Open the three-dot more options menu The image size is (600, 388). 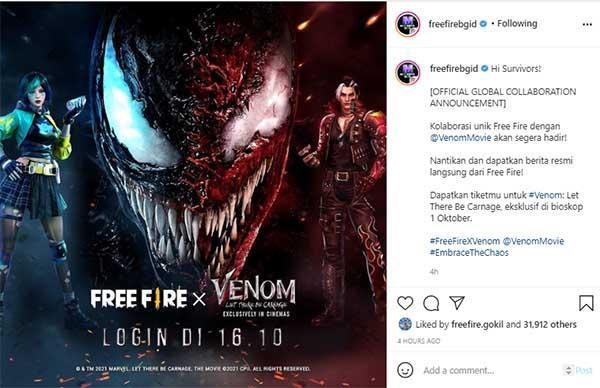pyautogui.click(x=587, y=24)
